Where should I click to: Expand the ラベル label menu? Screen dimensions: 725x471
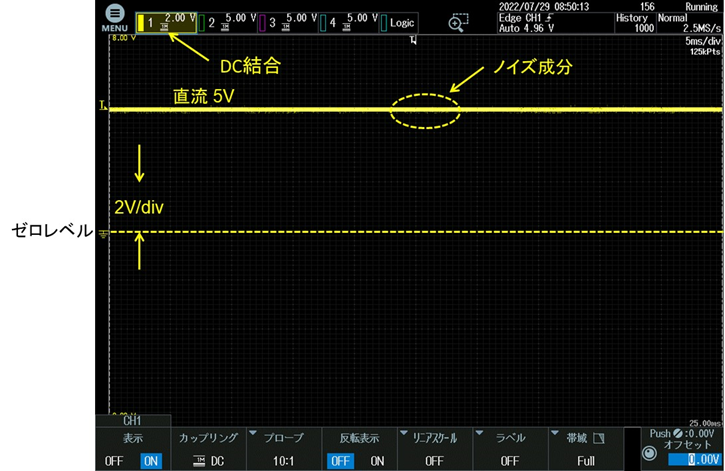(509, 449)
